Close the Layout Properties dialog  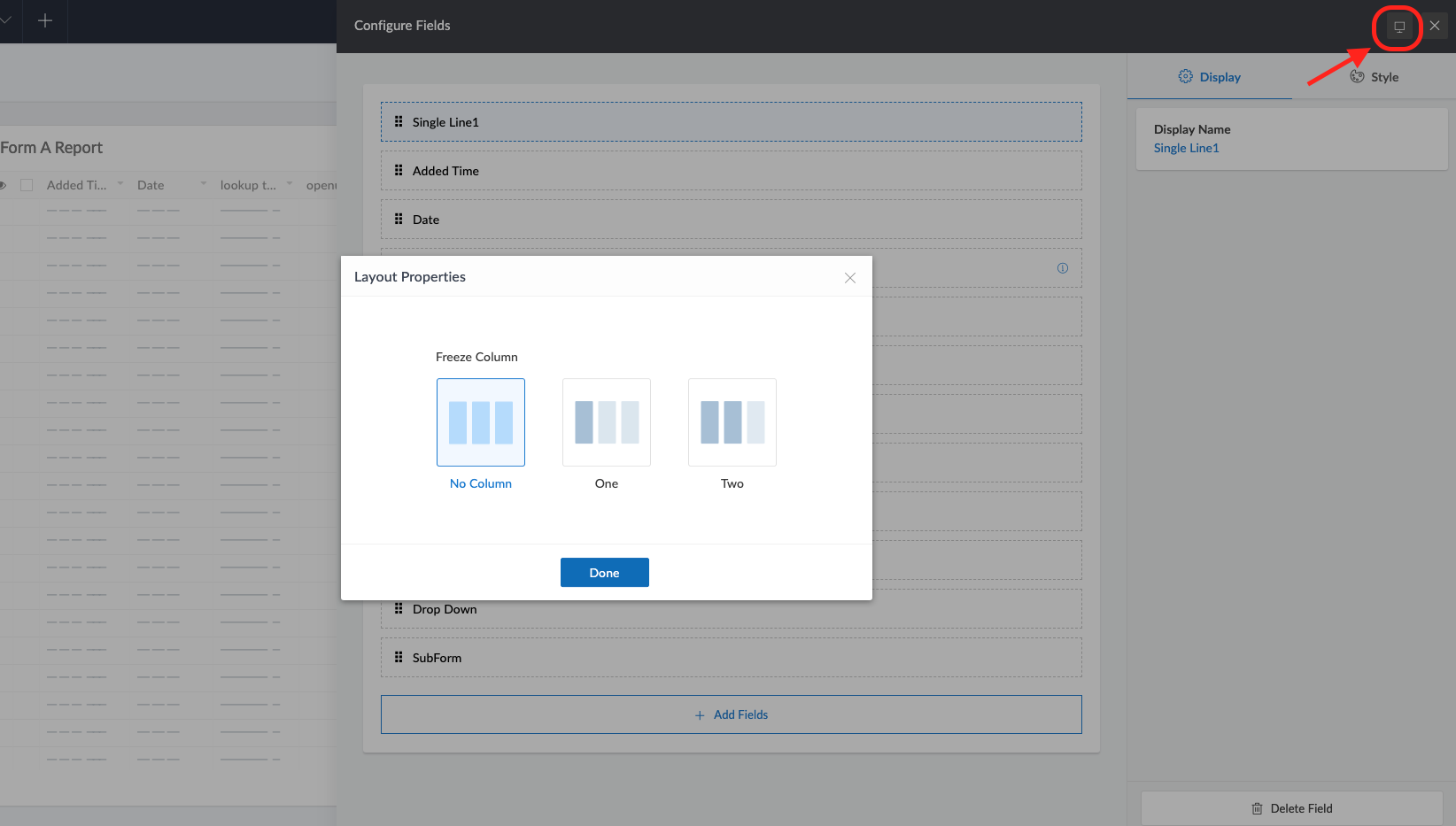pos(849,278)
